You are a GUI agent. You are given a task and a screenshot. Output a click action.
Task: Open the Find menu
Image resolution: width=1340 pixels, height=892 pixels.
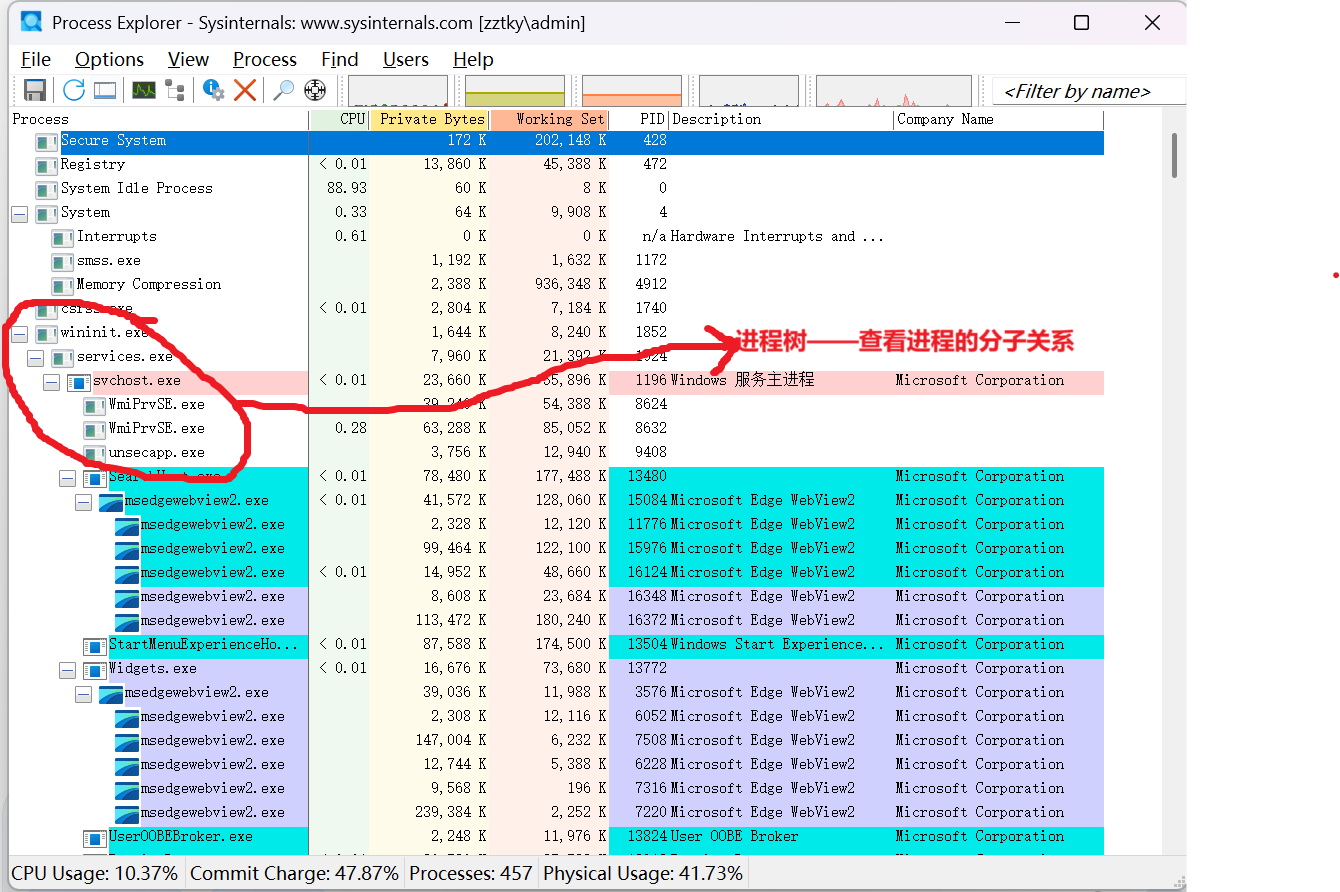340,60
